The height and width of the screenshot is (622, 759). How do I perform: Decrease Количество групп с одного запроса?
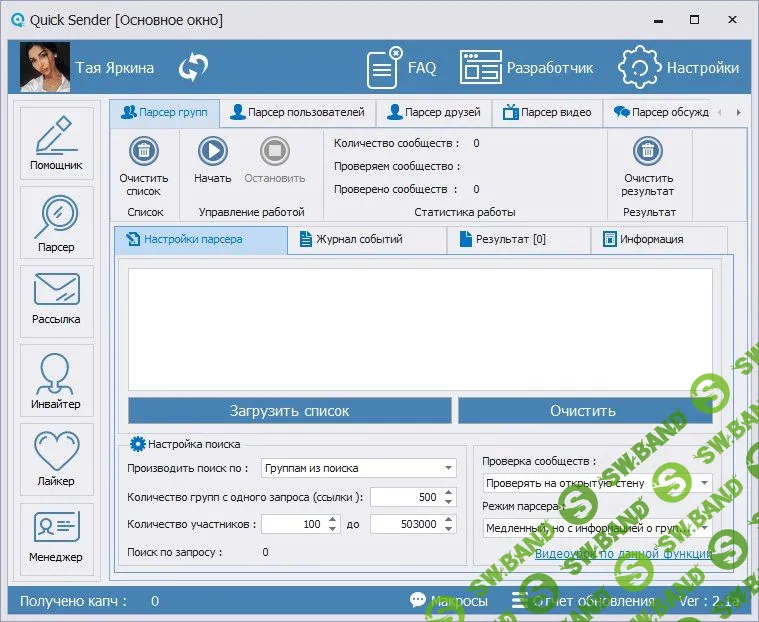click(449, 501)
